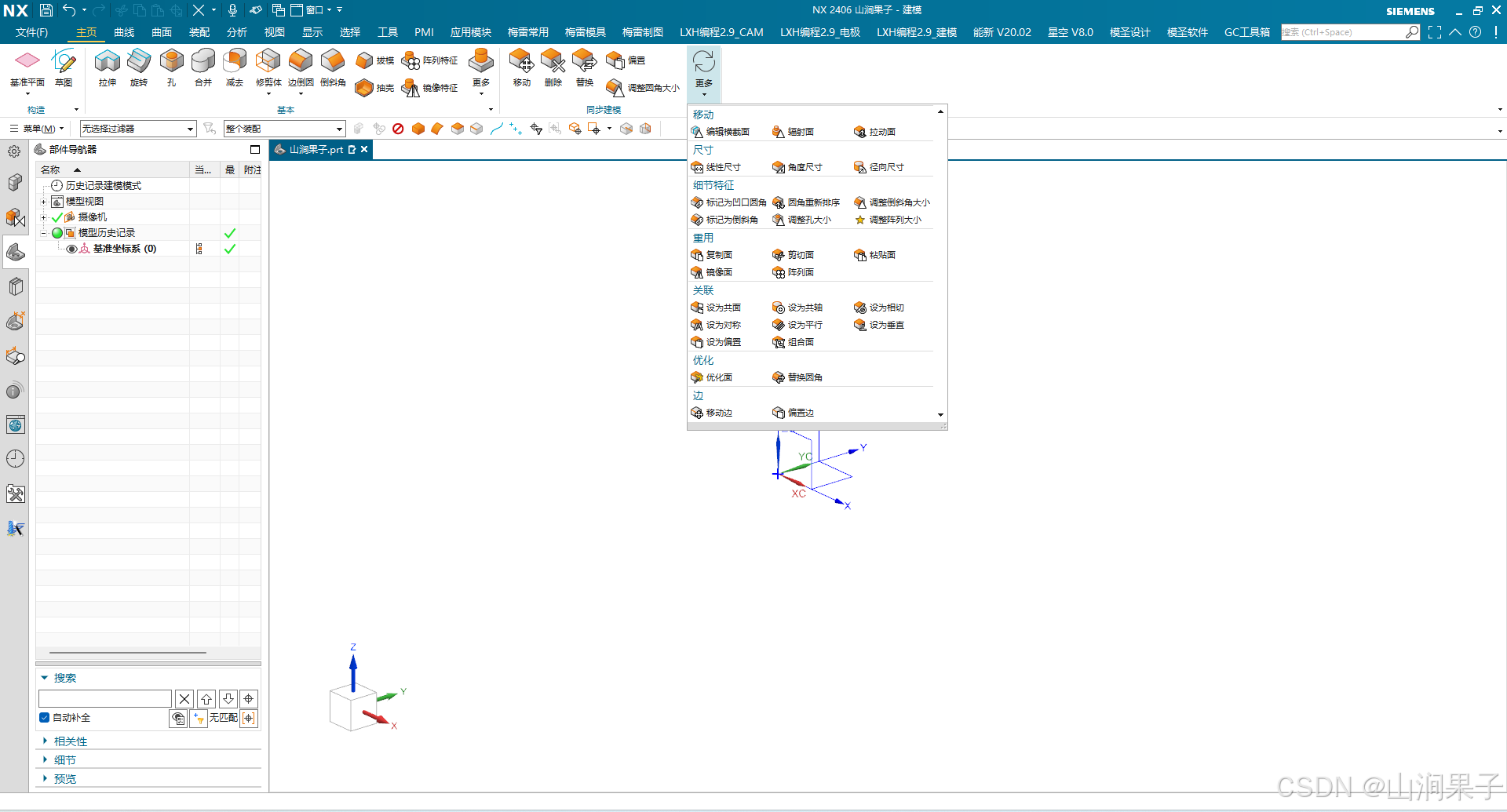Open the 文件(F) menu
The image size is (1507, 812).
tap(31, 32)
